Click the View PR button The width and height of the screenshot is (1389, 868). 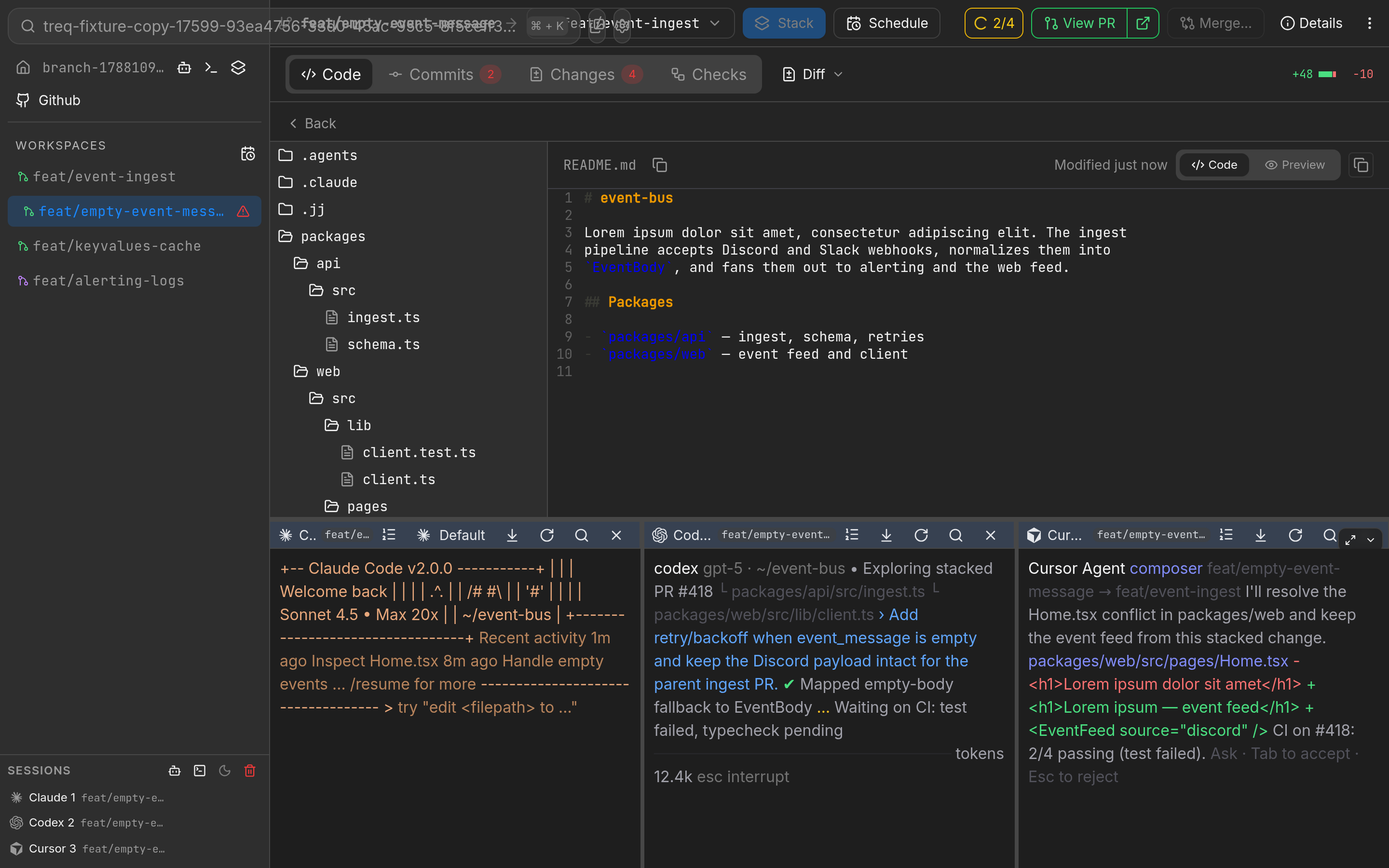(x=1079, y=23)
